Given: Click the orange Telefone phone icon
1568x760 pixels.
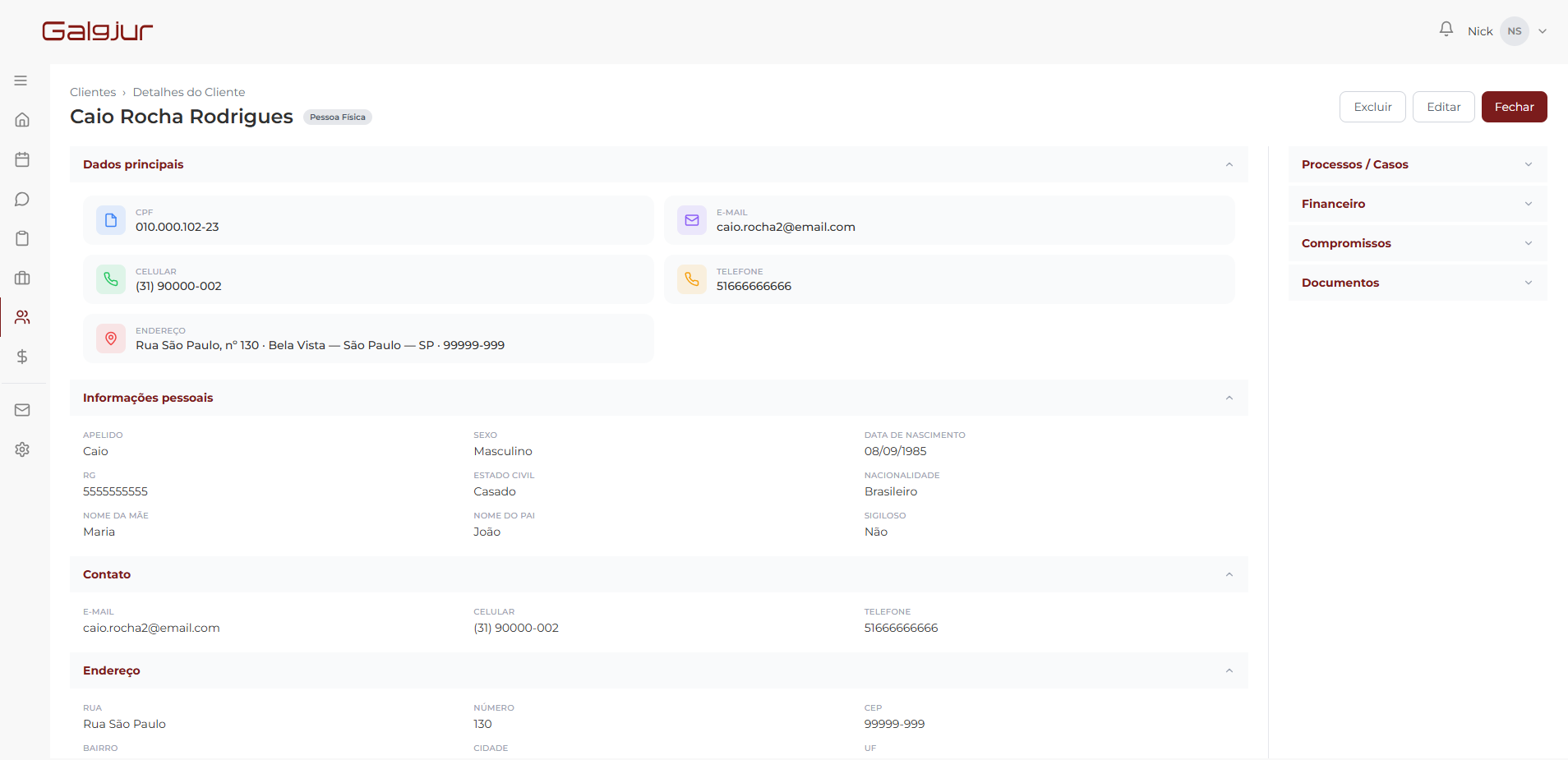Looking at the screenshot, I should [692, 279].
